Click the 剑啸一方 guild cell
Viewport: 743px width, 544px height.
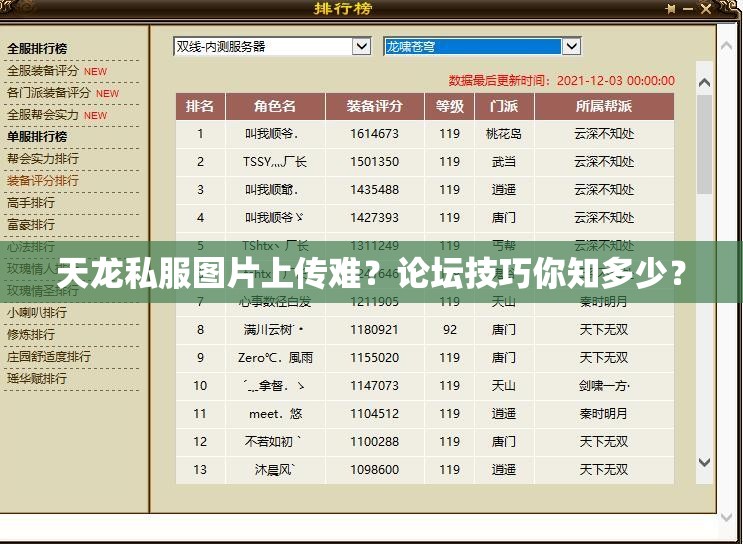(604, 386)
